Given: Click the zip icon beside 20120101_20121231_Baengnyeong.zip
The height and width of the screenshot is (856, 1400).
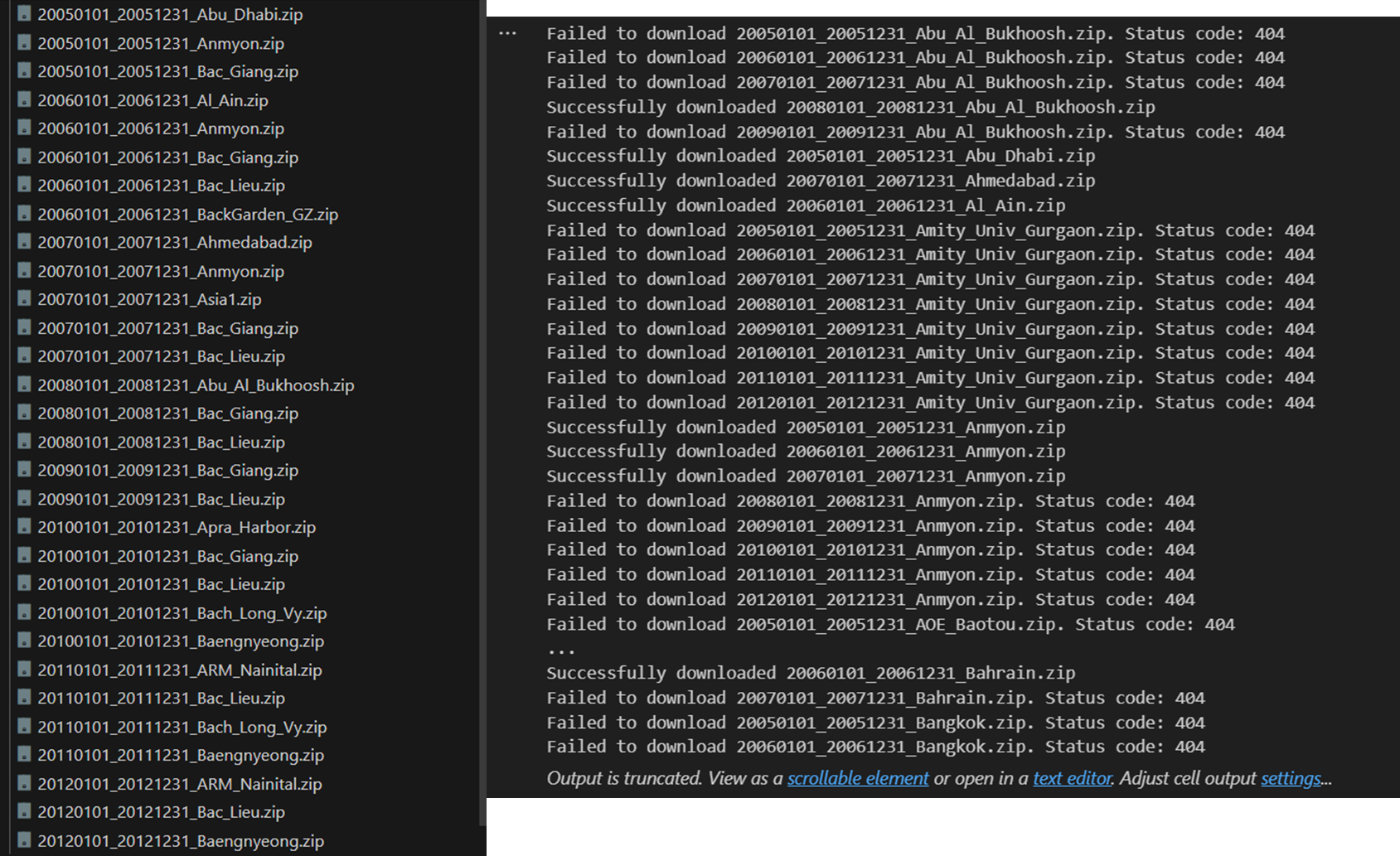Looking at the screenshot, I should click(x=23, y=840).
